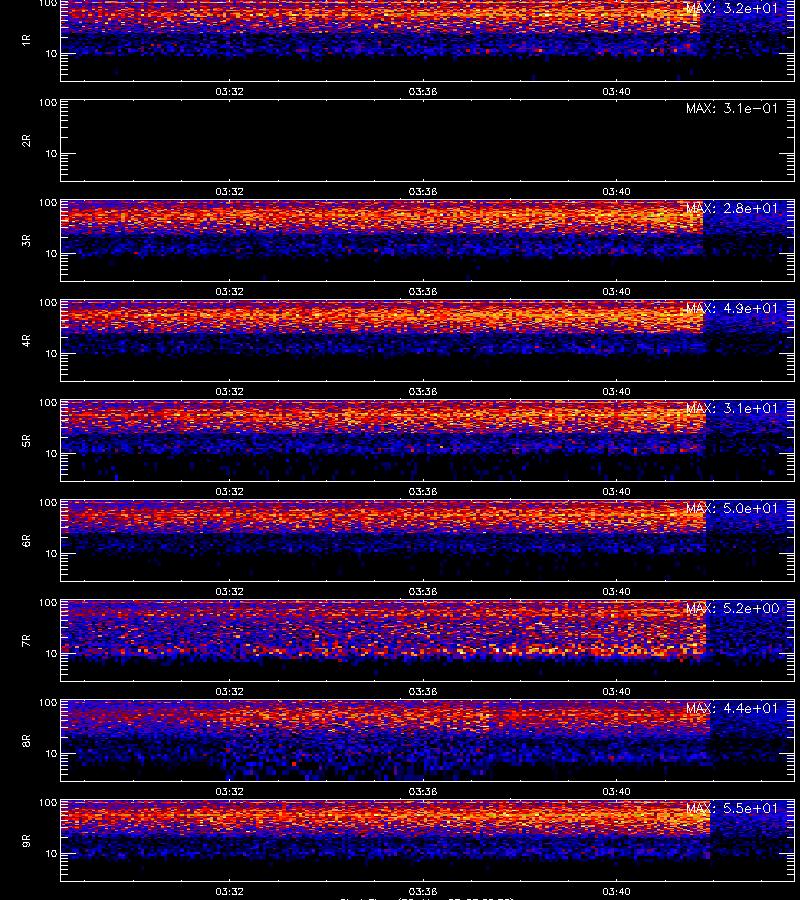
Task: Click inside the 7R spectrogram plot
Action: pyautogui.click(x=427, y=641)
